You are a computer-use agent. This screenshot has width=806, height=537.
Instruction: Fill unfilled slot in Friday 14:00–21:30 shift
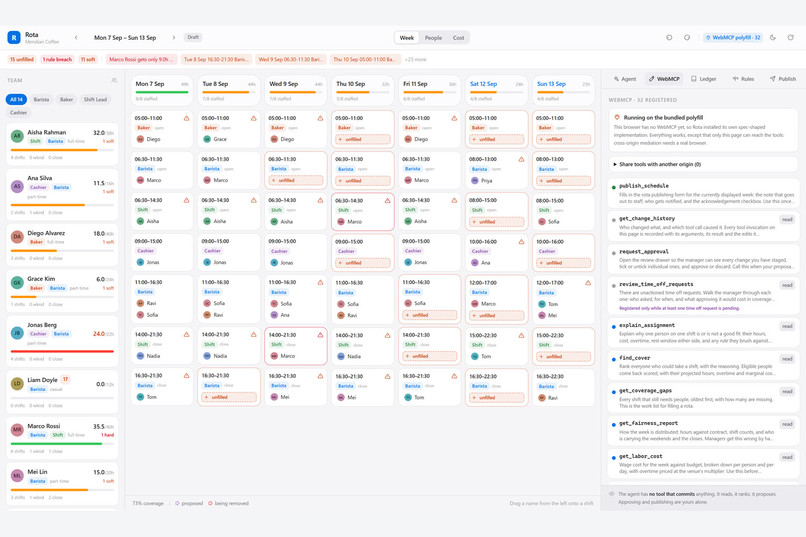(430, 356)
